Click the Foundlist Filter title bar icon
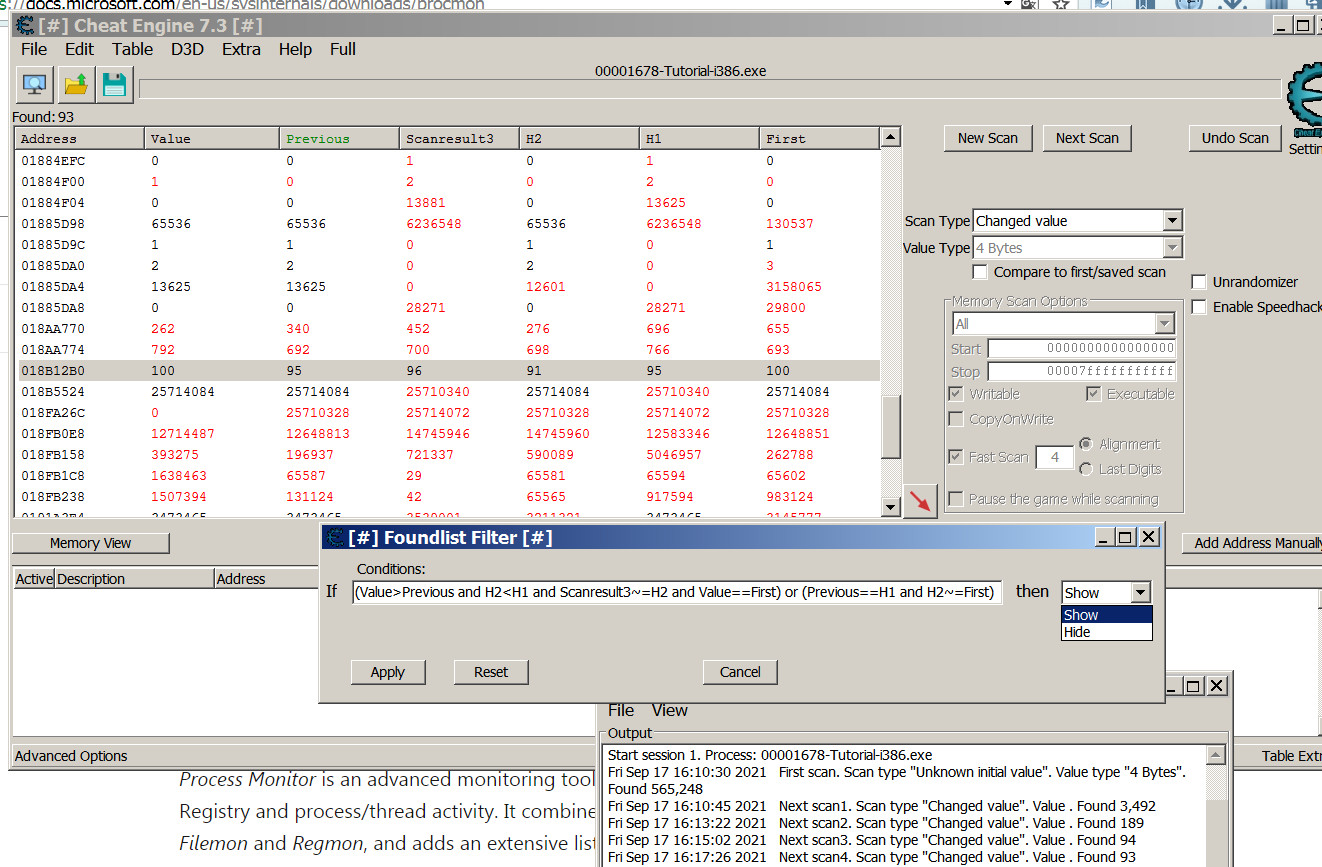This screenshot has width=1322, height=867. tap(335, 538)
